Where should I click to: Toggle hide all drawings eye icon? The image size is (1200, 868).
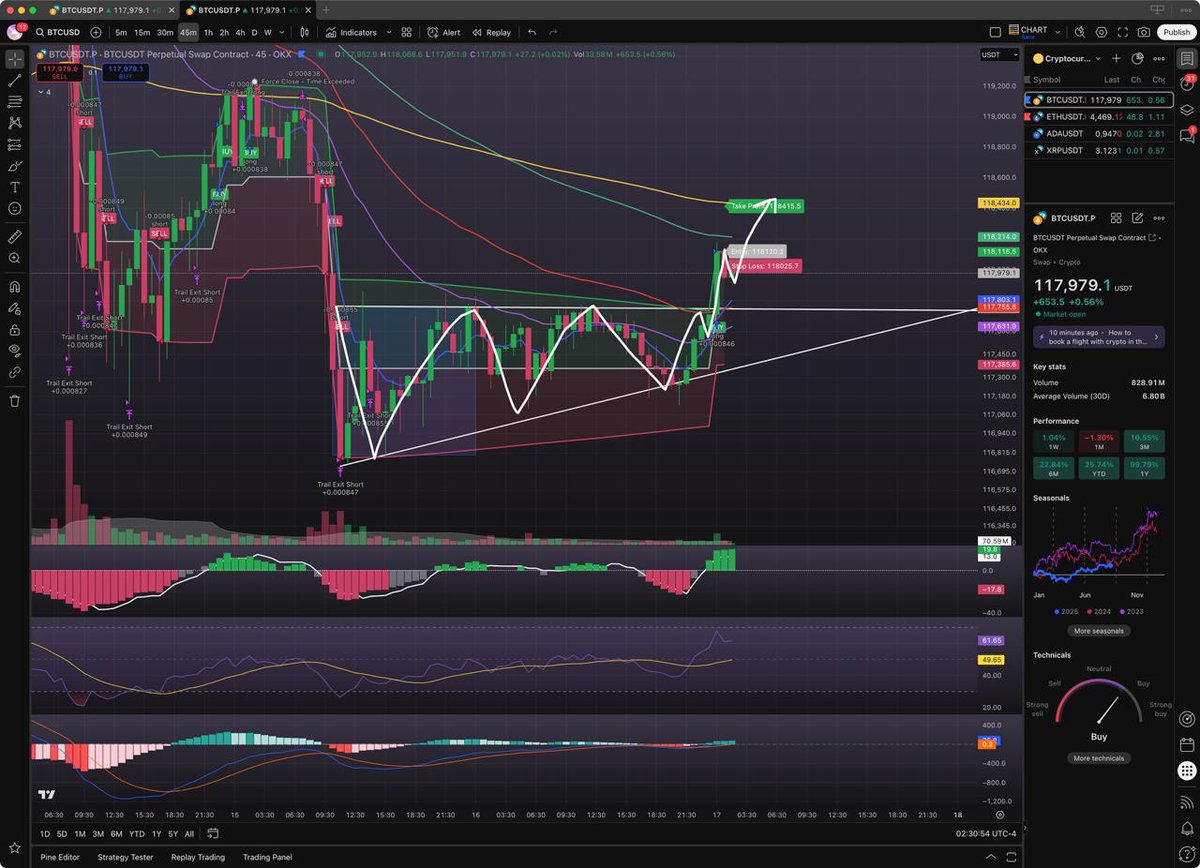pos(15,350)
